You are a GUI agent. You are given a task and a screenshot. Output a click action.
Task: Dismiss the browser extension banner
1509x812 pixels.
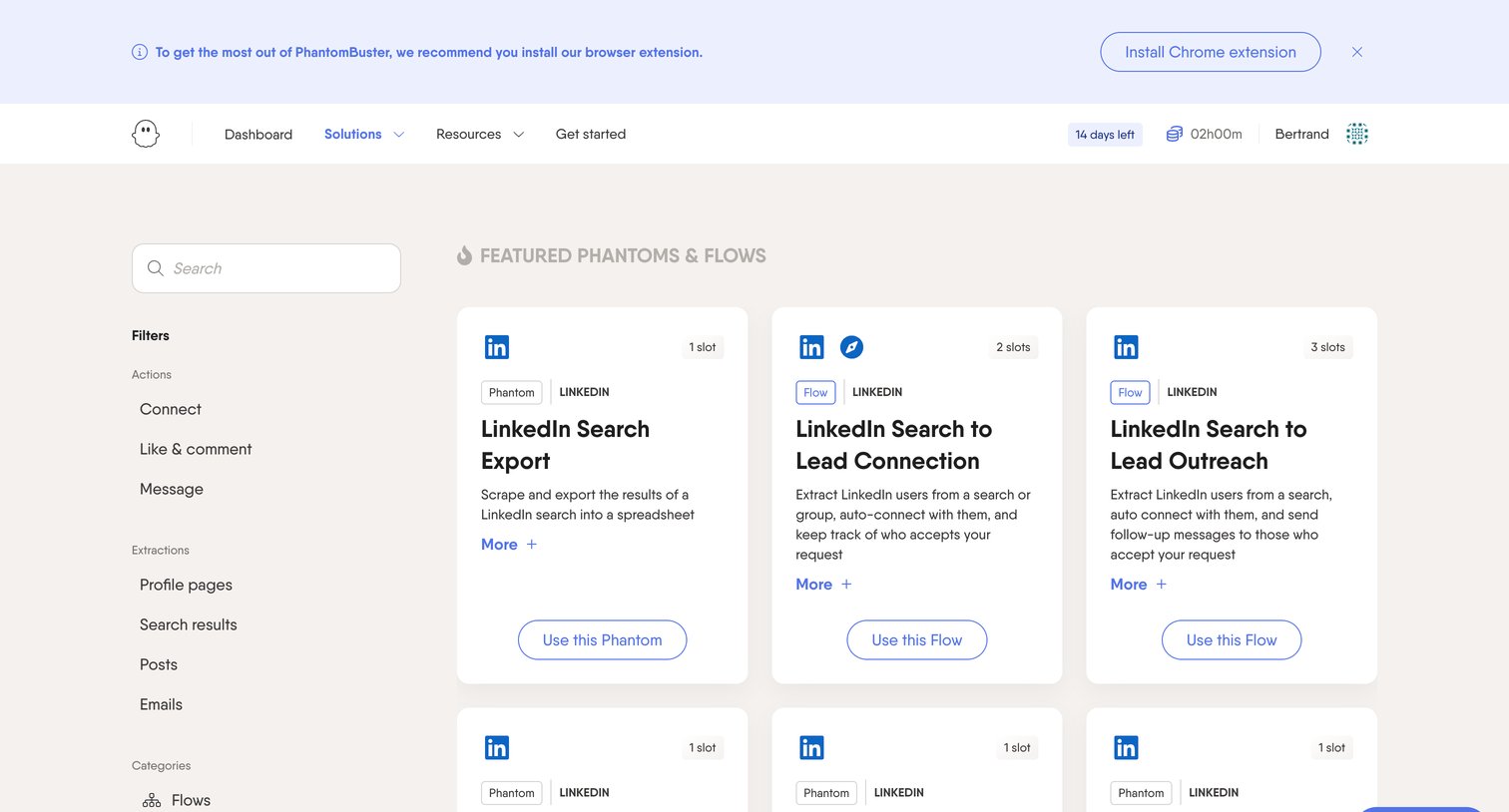click(x=1357, y=52)
